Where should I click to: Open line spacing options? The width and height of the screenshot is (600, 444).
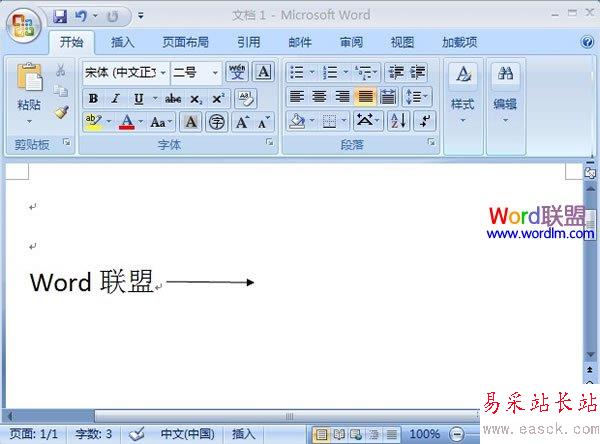[417, 96]
